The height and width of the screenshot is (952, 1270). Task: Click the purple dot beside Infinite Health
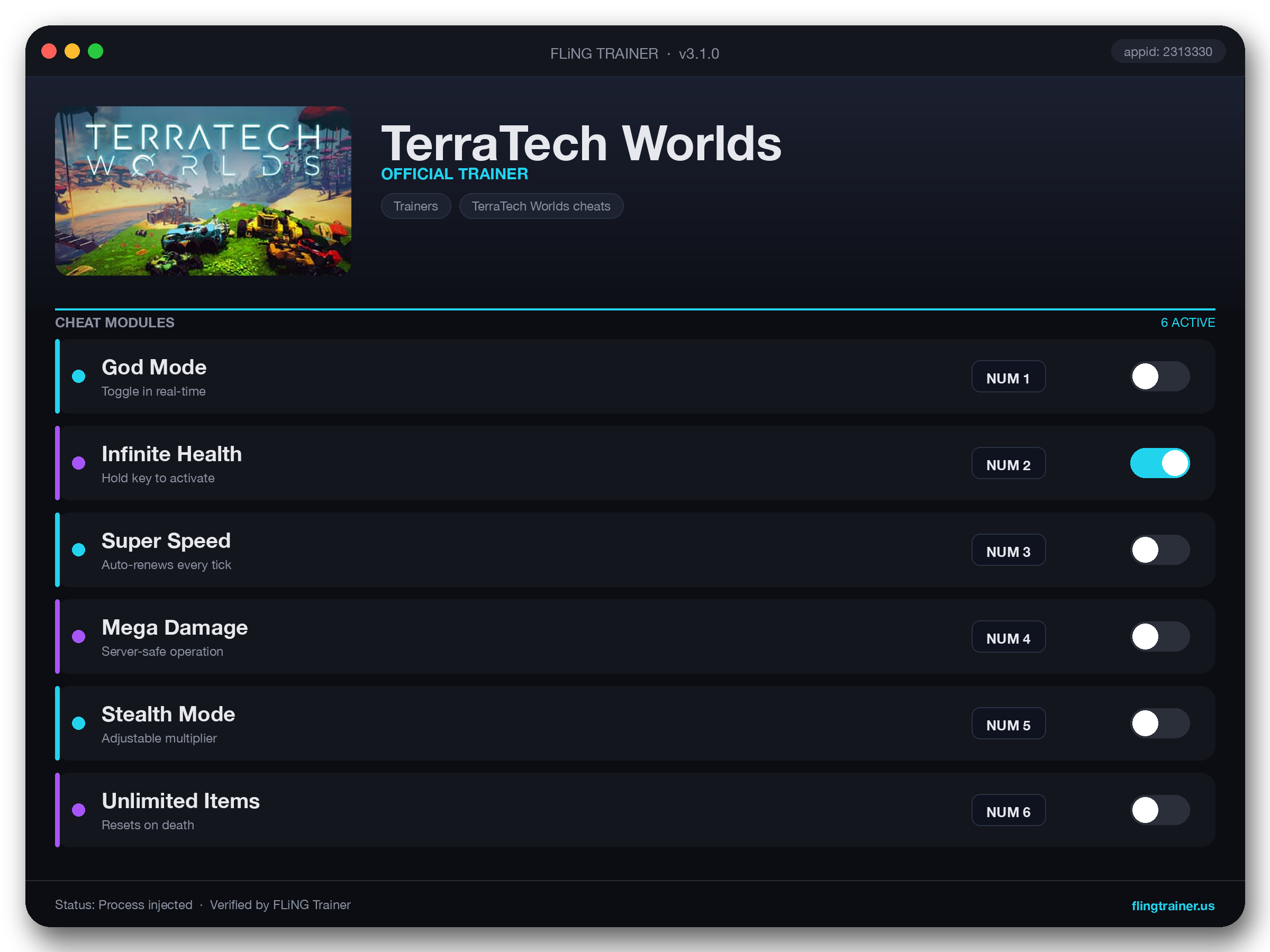pos(79,463)
